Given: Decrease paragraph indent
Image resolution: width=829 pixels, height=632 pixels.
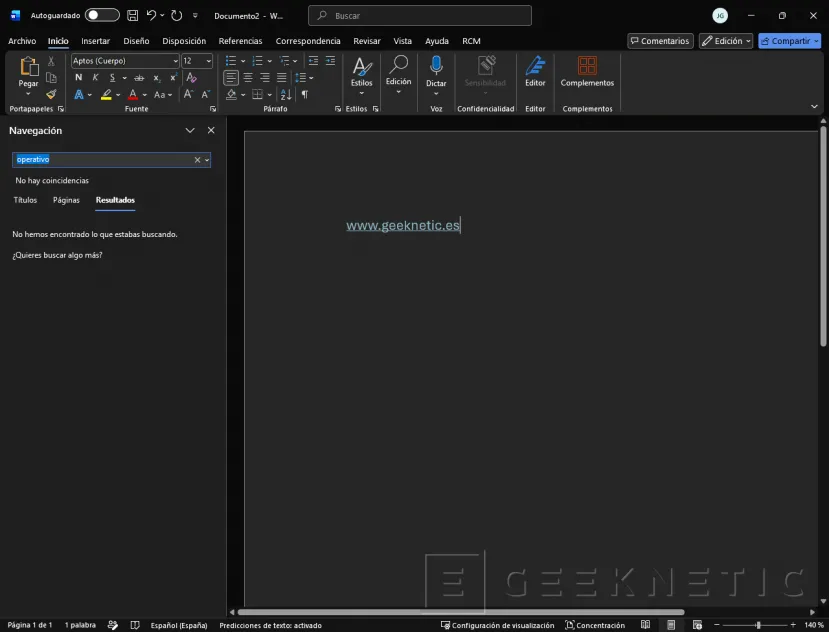Looking at the screenshot, I should pyautogui.click(x=314, y=61).
